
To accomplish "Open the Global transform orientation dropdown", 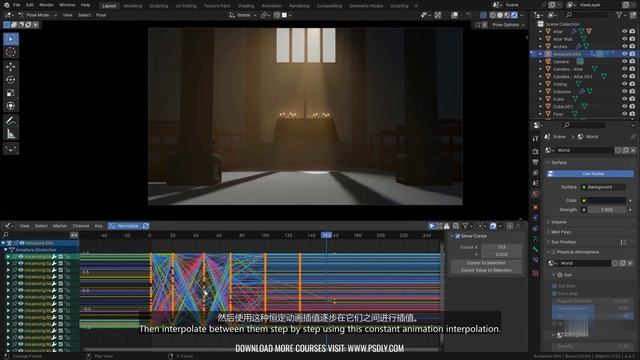I will (x=243, y=15).
